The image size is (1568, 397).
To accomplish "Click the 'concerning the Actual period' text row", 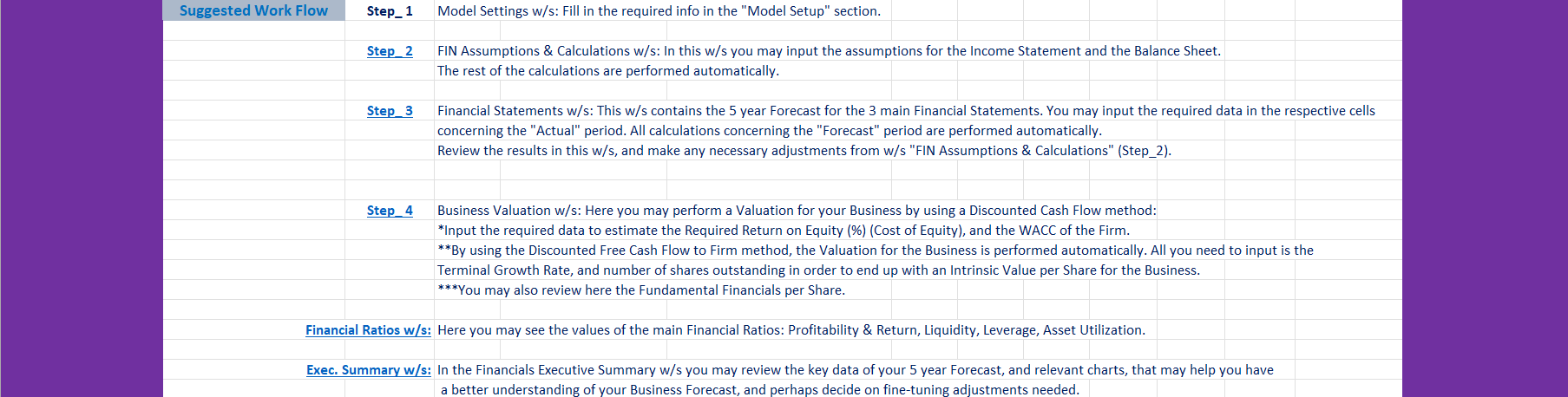I will pyautogui.click(x=770, y=131).
